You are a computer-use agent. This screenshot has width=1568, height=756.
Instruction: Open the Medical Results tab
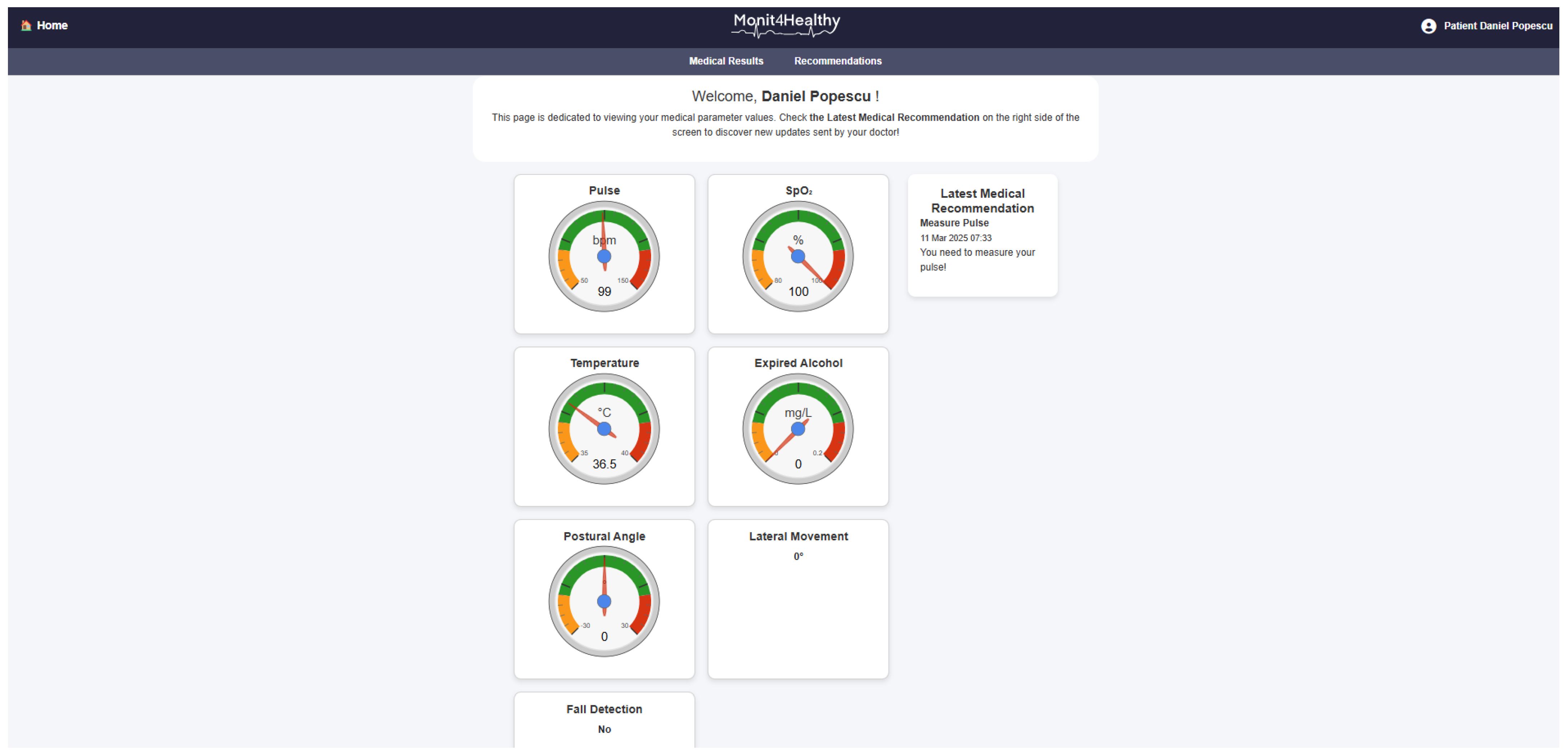(x=725, y=61)
